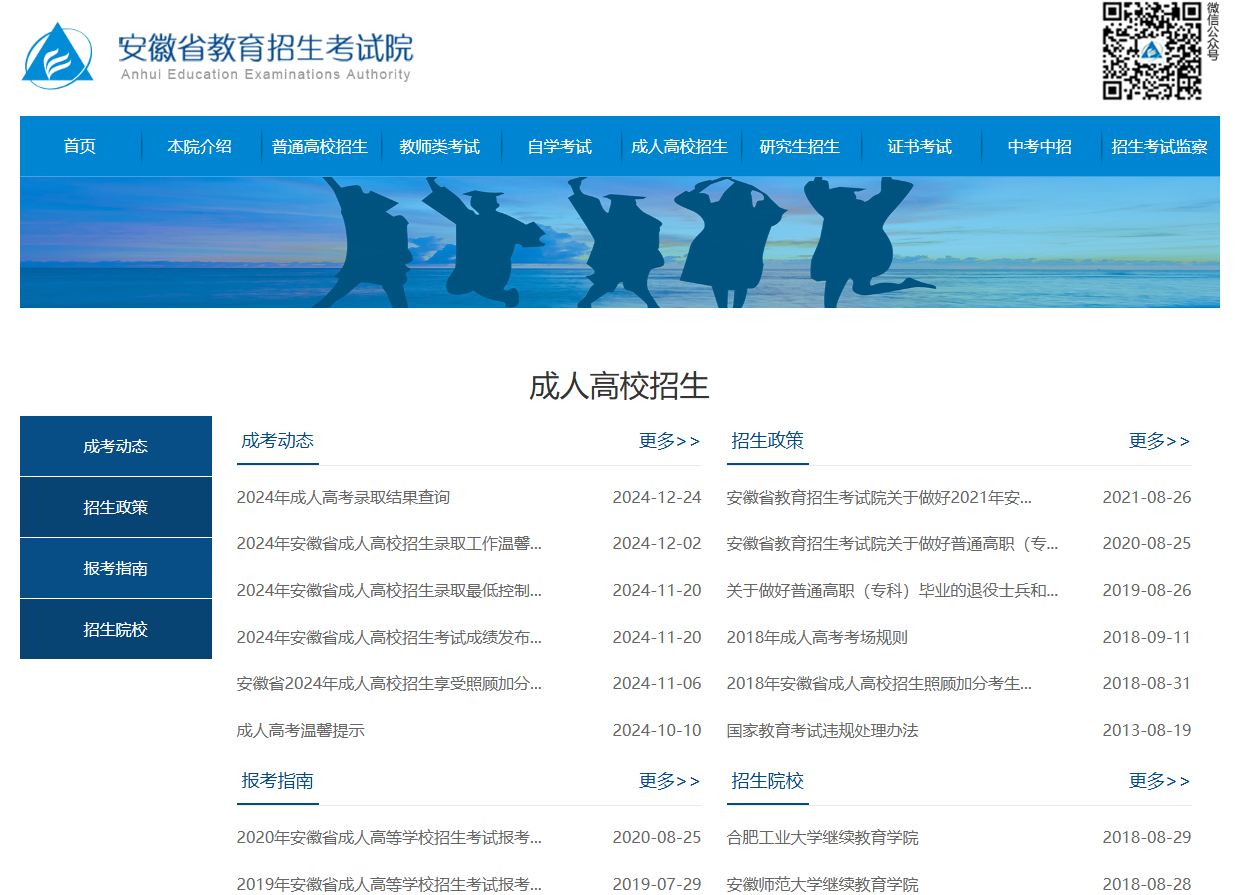Screen dimensions: 1258x895
Task: Choose 招生考试监察 from the navigation bar
Action: click(1159, 147)
